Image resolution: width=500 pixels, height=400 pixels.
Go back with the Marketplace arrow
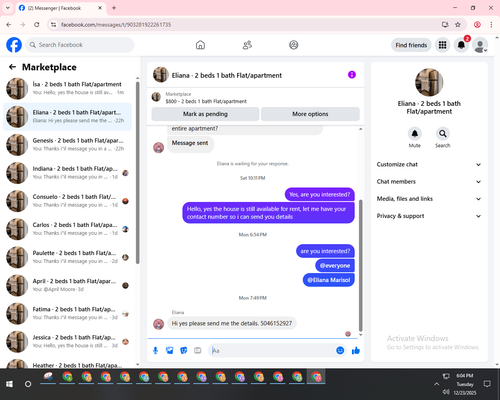[x=13, y=67]
